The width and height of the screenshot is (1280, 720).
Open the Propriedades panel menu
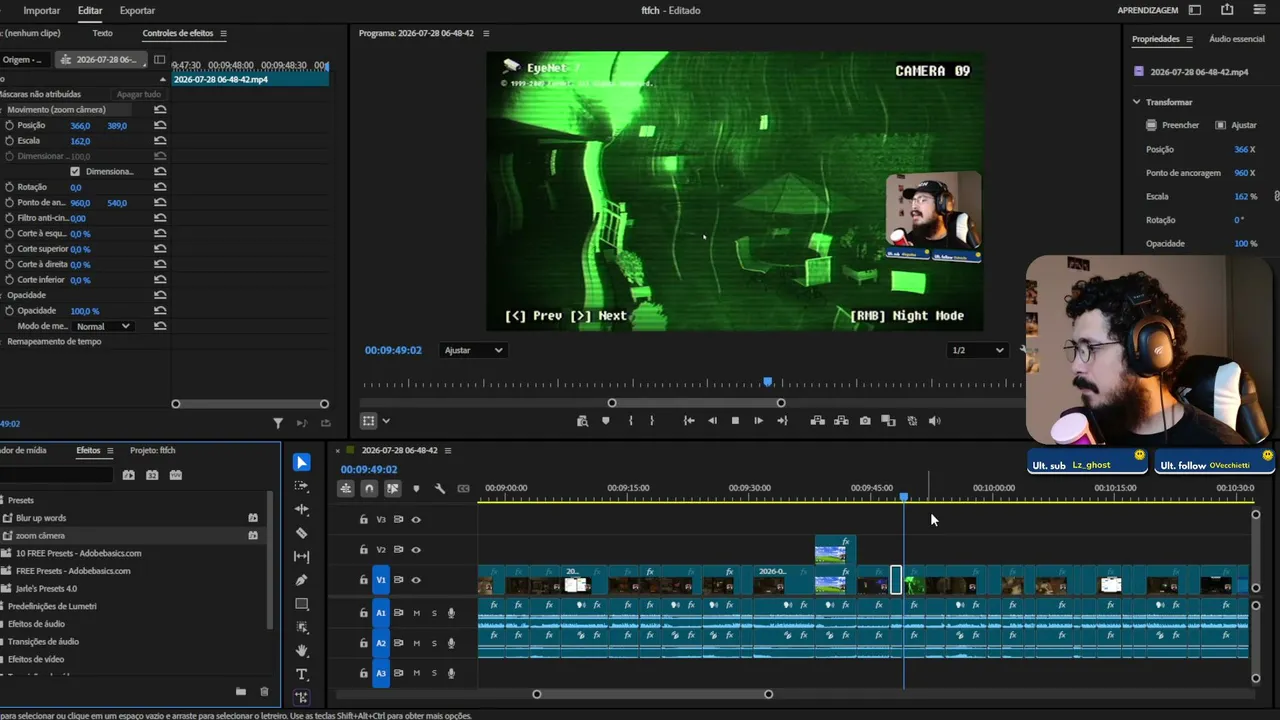coord(1189,39)
